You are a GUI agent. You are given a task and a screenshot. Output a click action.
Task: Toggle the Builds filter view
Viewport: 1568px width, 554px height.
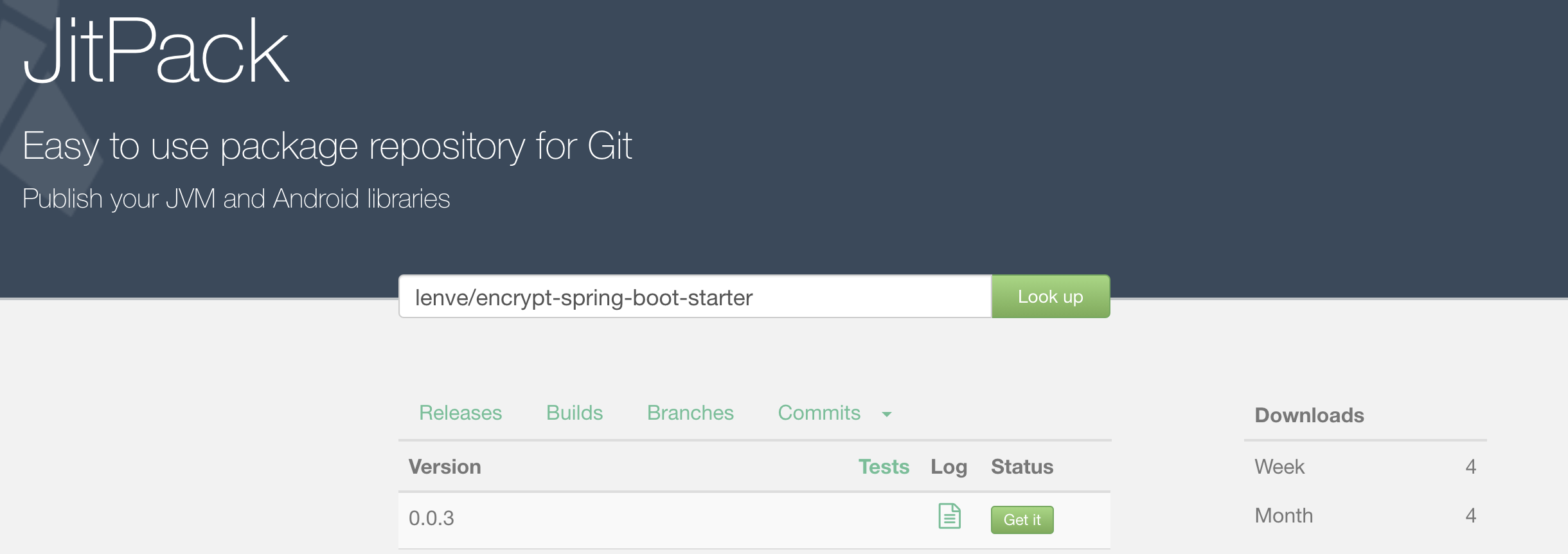(x=574, y=413)
